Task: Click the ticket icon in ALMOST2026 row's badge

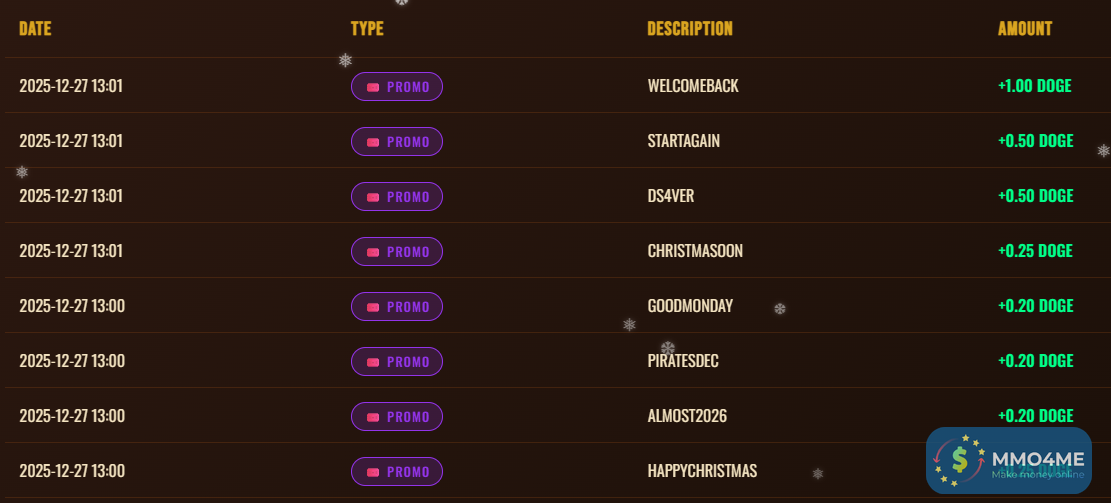Action: [x=373, y=417]
